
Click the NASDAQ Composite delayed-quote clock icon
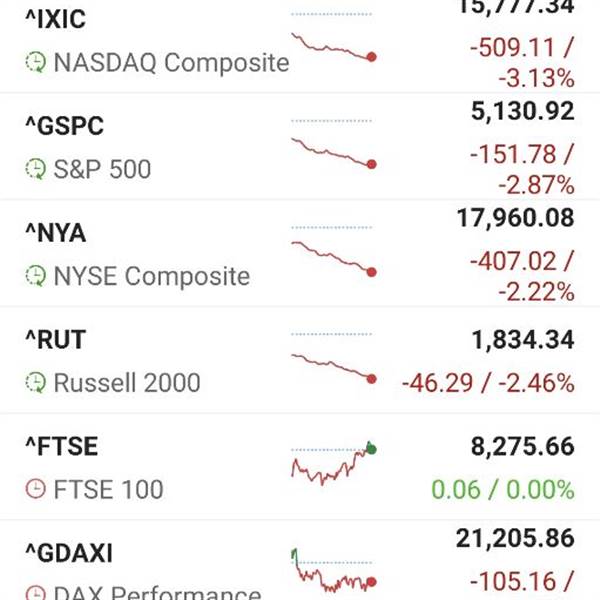coord(36,62)
